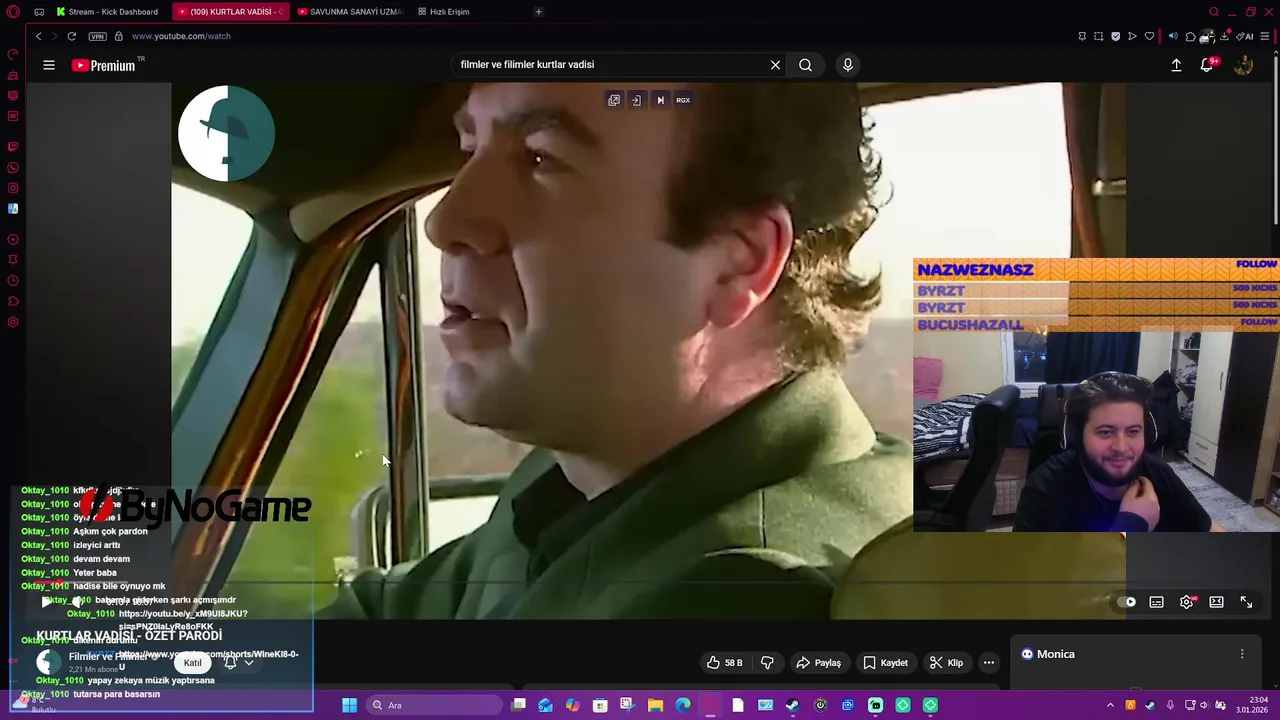Show hidden system tray icons chevron
1280x720 pixels.
click(x=1110, y=706)
